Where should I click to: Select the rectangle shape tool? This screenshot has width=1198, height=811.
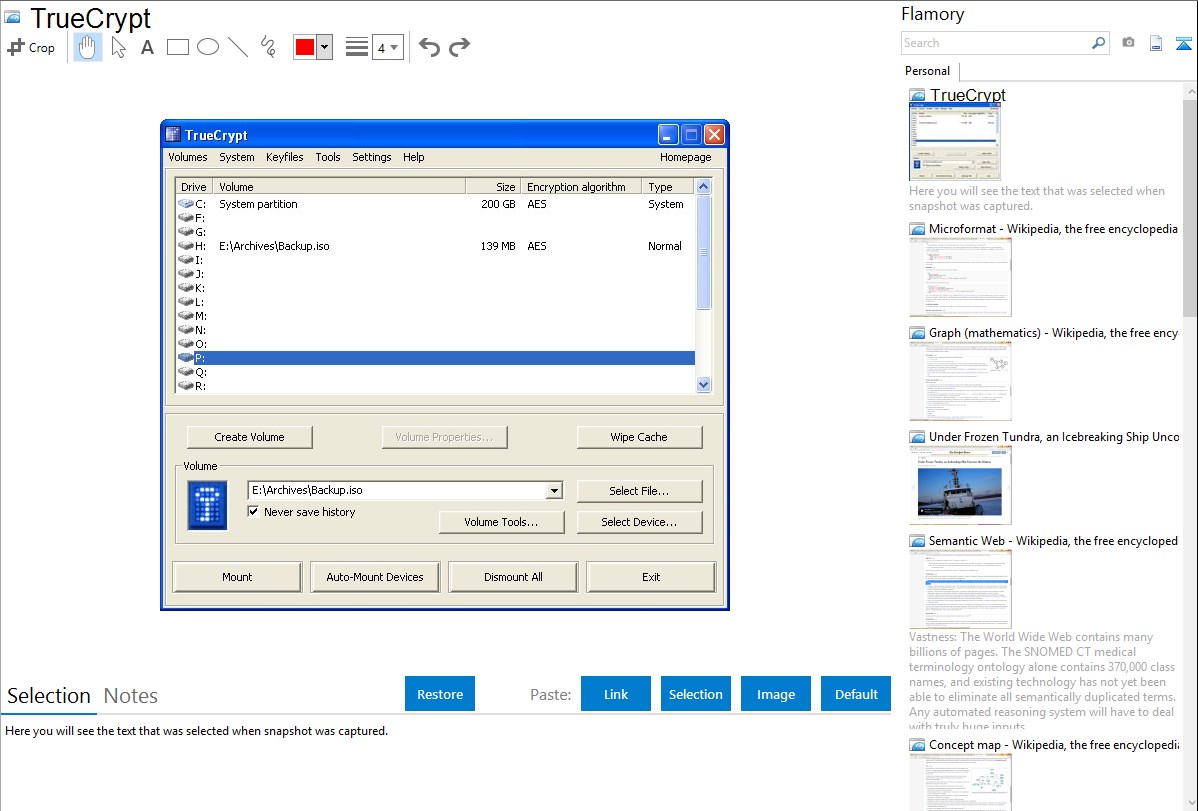tap(177, 47)
